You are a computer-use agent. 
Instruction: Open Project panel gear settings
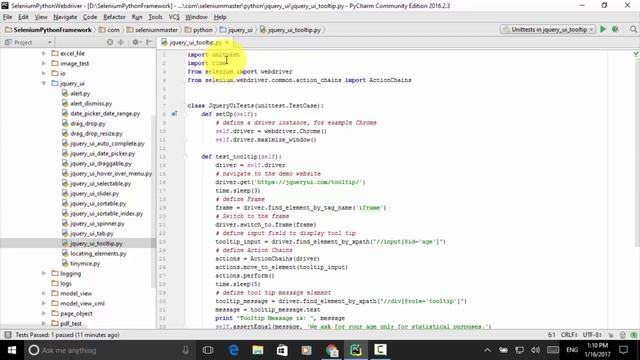tap(136, 42)
